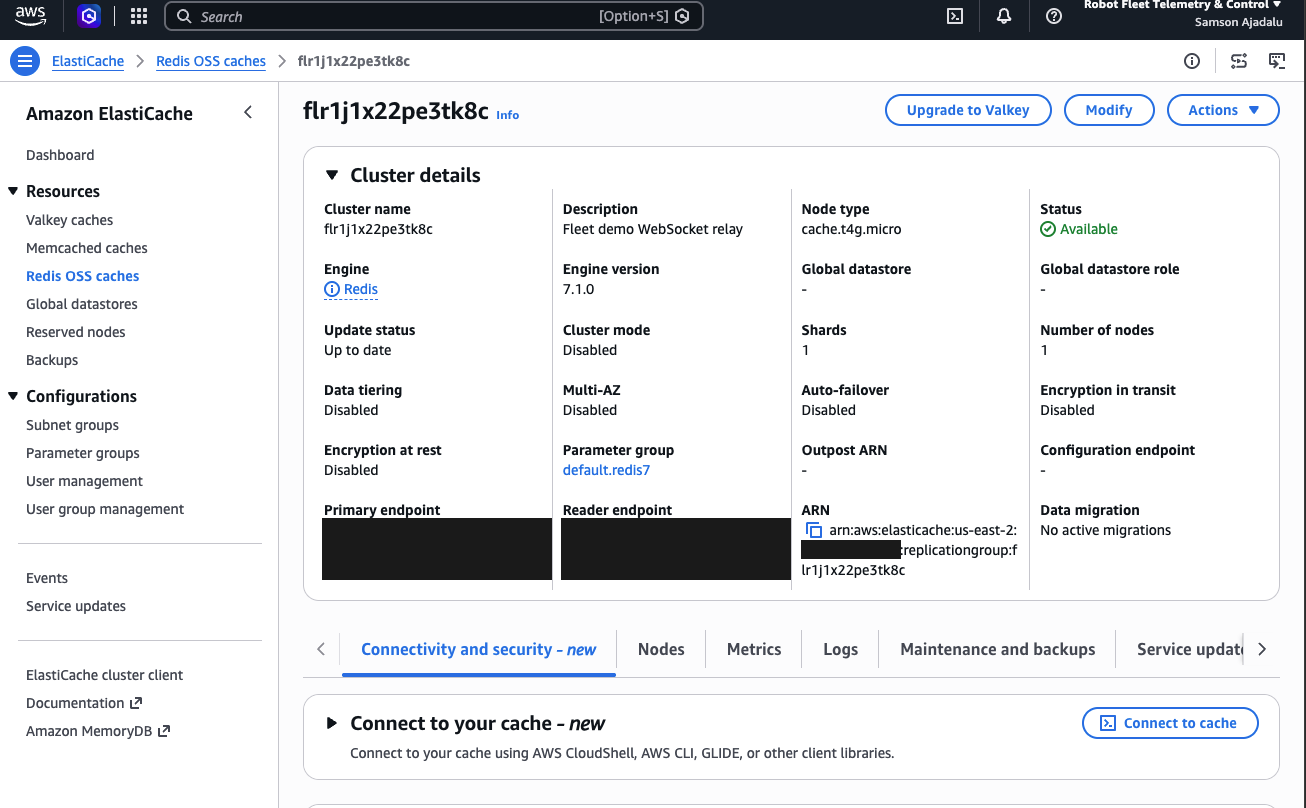
Task: Open the help question mark menu
Action: point(1053,16)
